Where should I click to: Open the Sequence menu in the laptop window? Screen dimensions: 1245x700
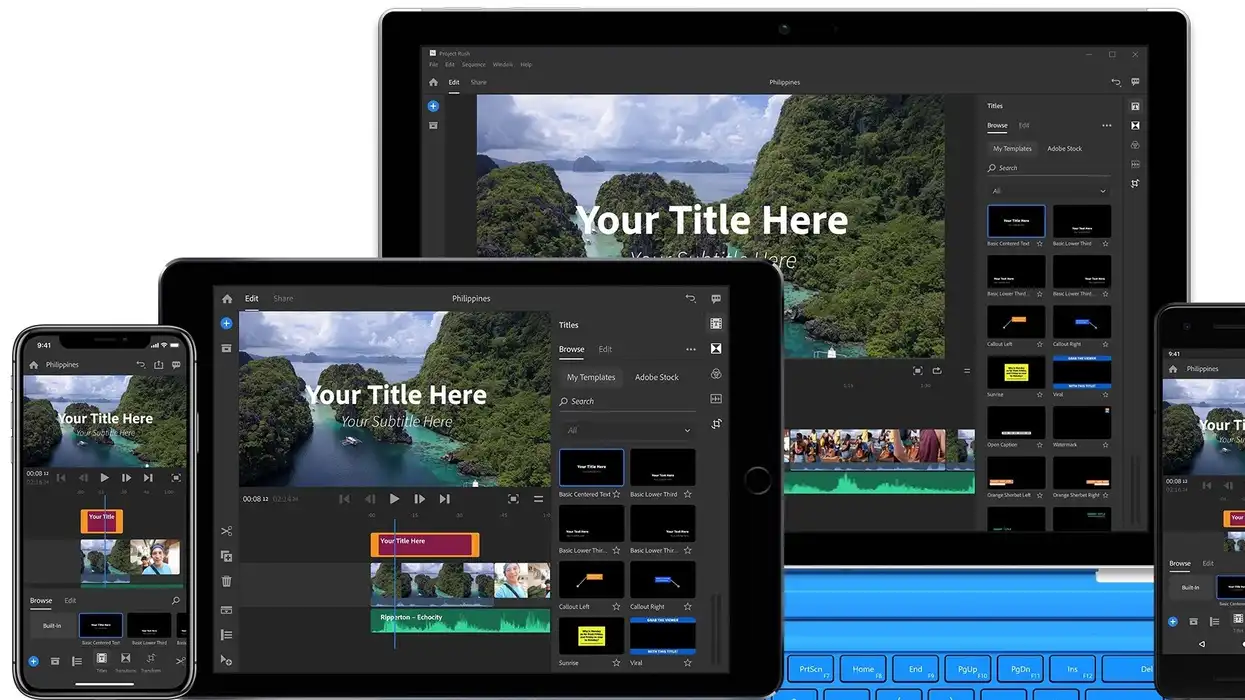point(473,64)
